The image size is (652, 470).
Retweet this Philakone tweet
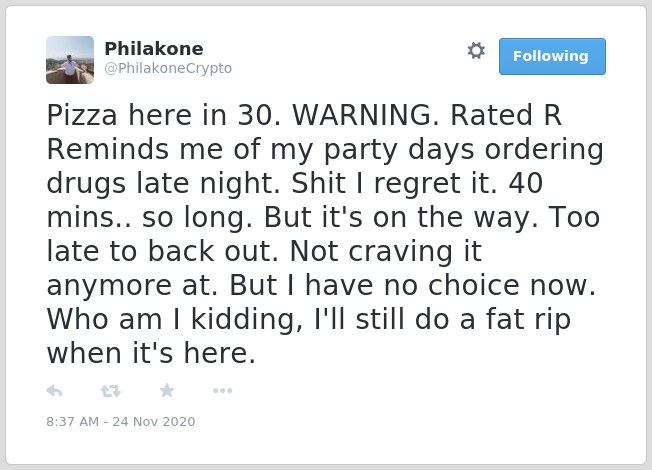111,391
